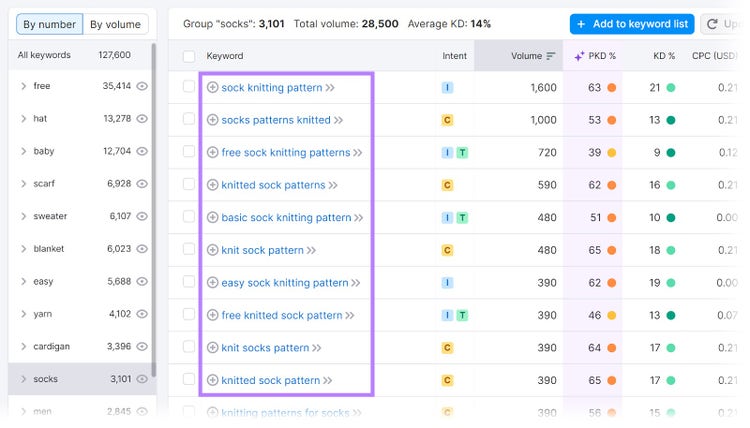Add 'sock knitting pattern' via plus icon

coord(212,88)
